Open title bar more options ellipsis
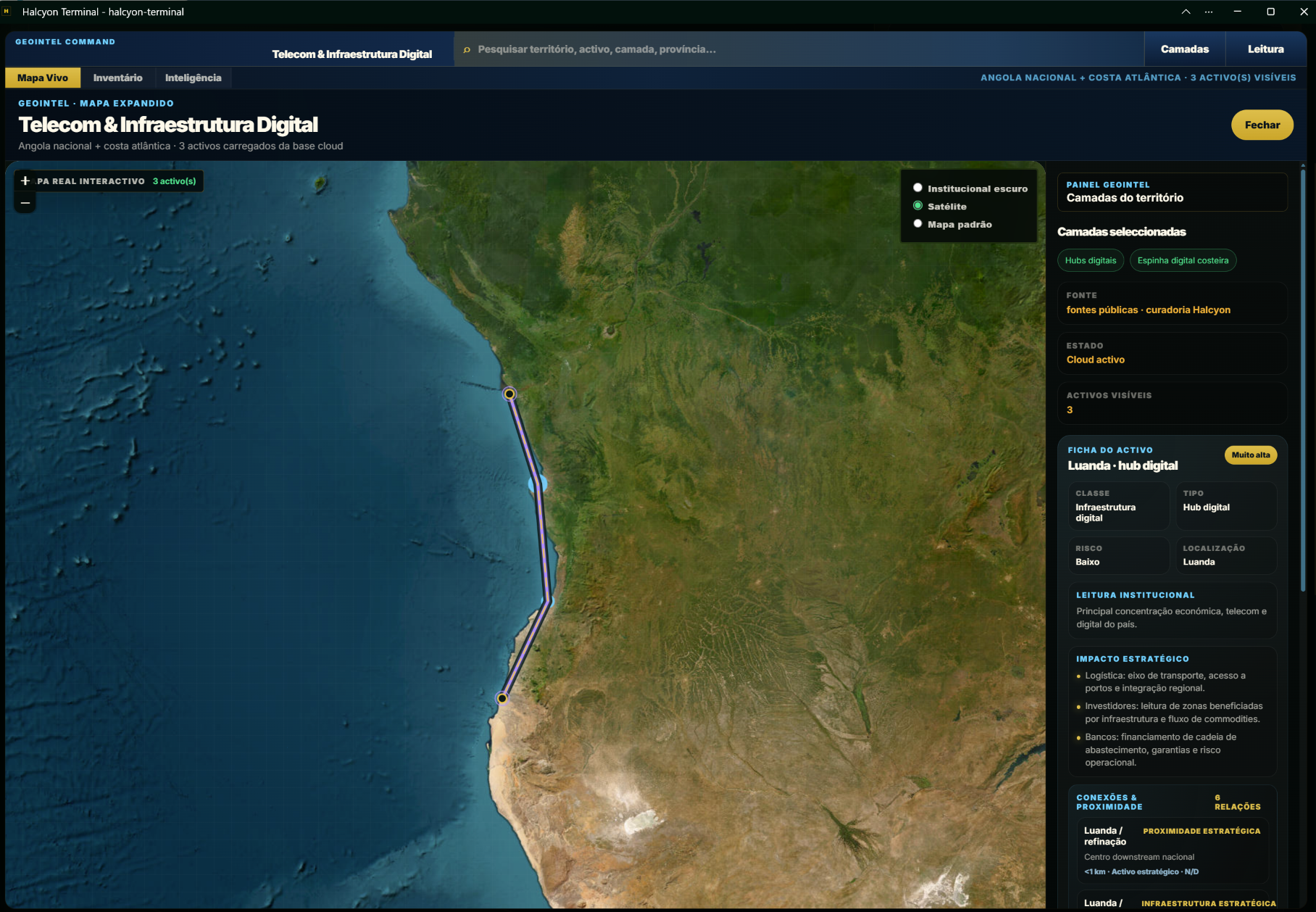This screenshot has height=912, width=1316. click(x=1209, y=12)
